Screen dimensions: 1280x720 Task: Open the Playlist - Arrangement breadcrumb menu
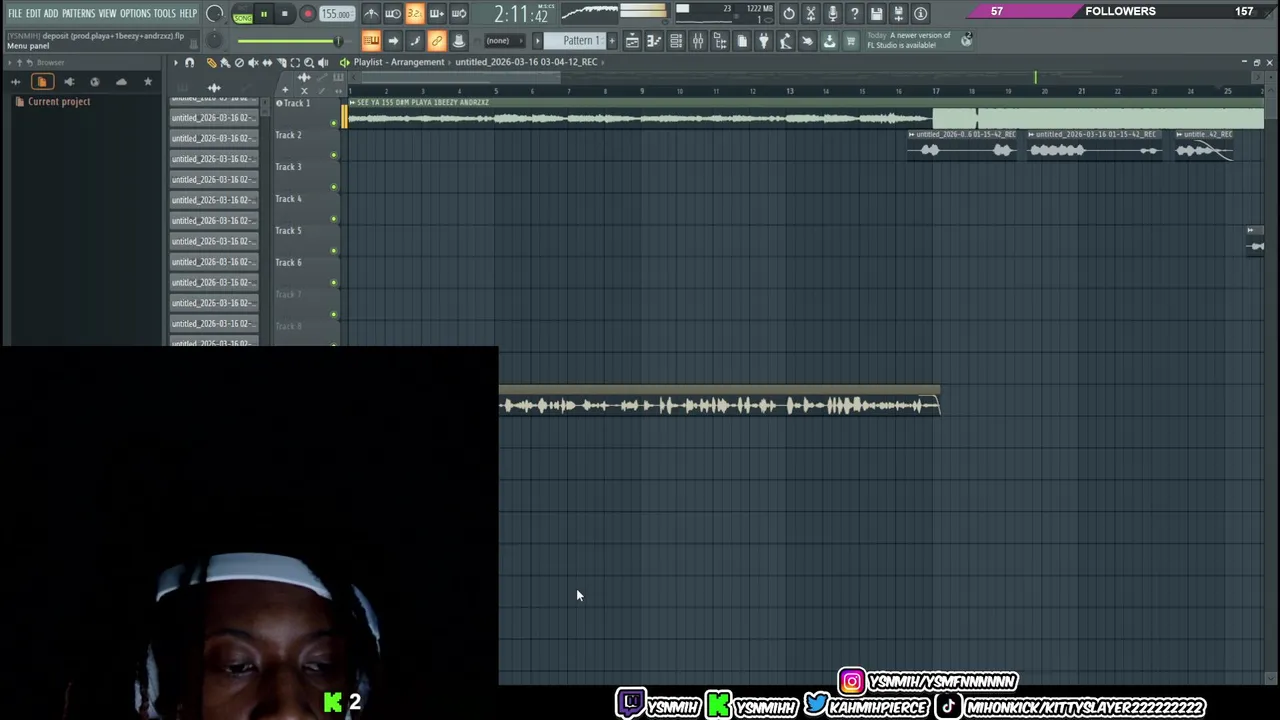click(398, 62)
